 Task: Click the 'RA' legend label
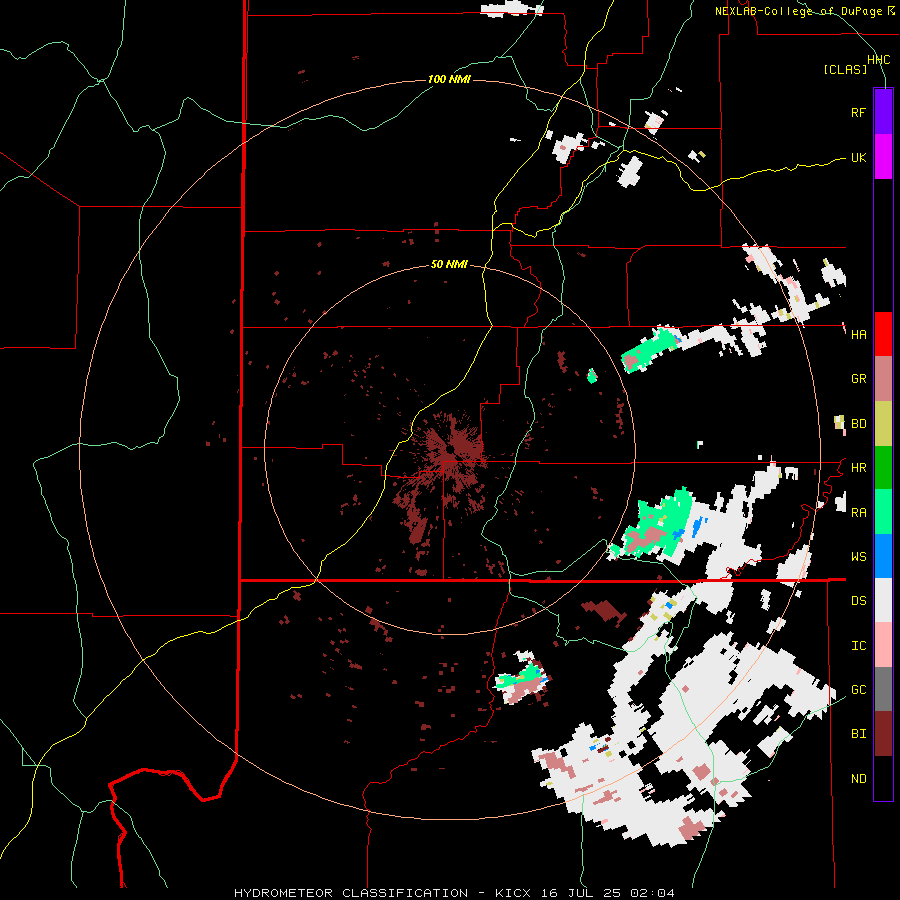tap(858, 513)
